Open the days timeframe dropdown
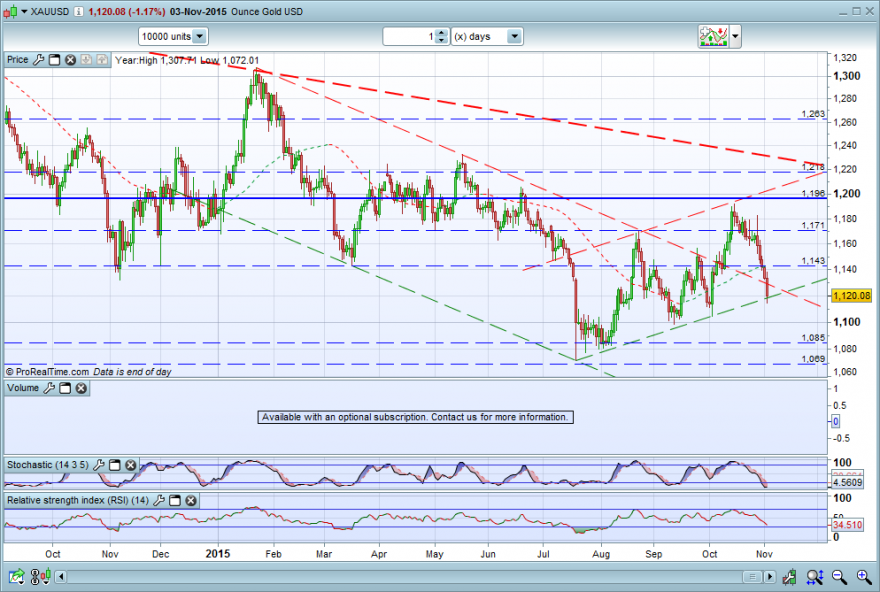Viewport: 880px width, 592px height. pyautogui.click(x=514, y=36)
